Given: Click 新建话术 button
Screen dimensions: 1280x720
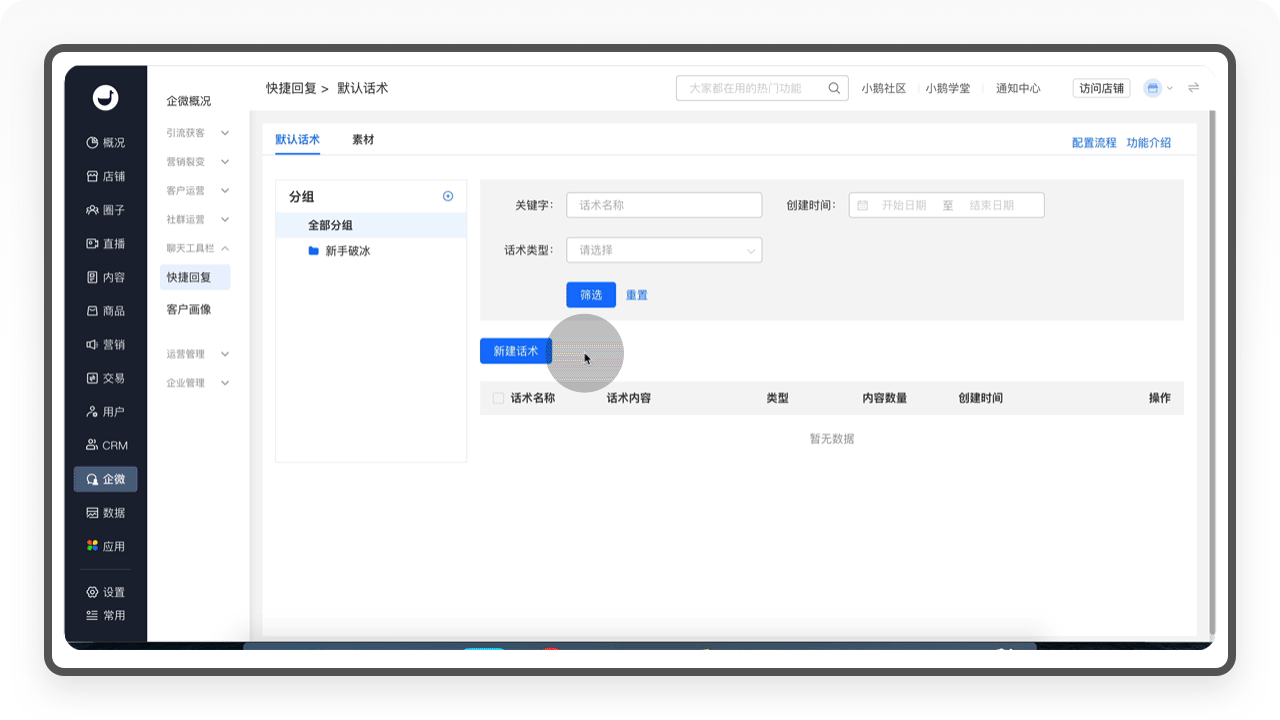Looking at the screenshot, I should click(x=516, y=351).
